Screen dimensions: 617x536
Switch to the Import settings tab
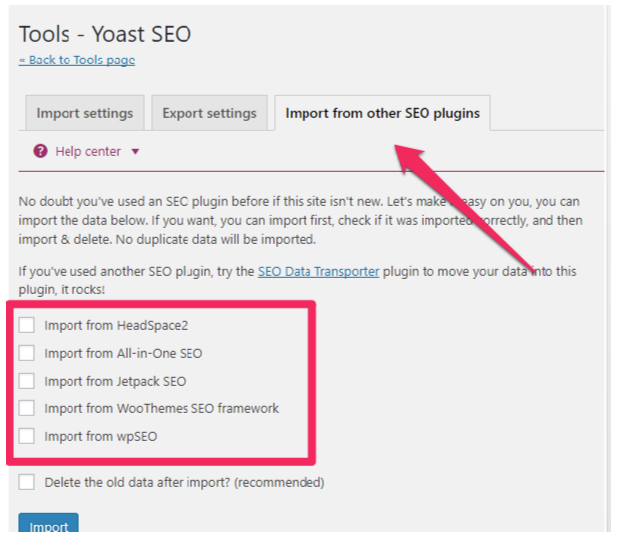[85, 113]
